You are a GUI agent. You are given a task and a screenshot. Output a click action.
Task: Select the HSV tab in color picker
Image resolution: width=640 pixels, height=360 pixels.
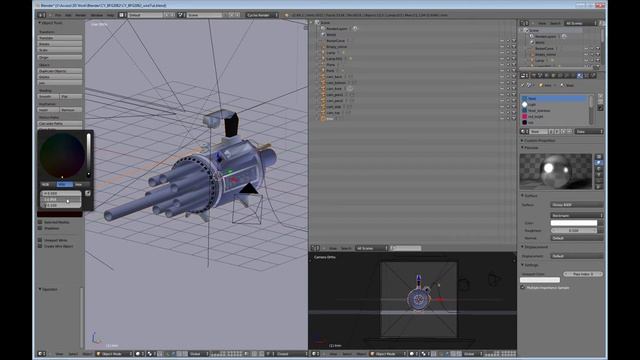[64, 184]
